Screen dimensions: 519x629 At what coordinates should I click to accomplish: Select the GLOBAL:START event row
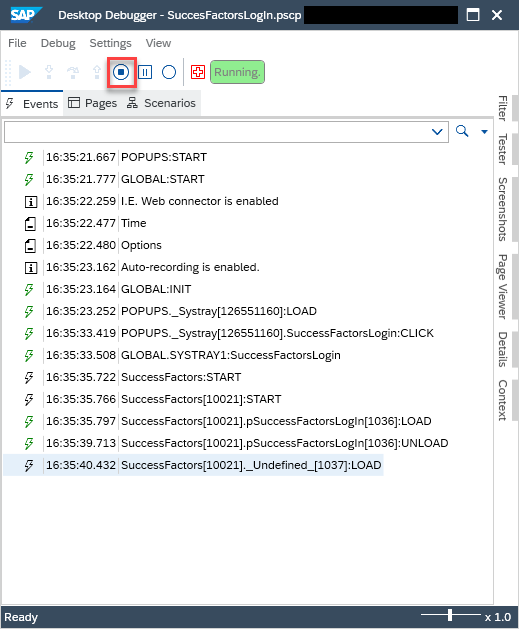(x=162, y=179)
